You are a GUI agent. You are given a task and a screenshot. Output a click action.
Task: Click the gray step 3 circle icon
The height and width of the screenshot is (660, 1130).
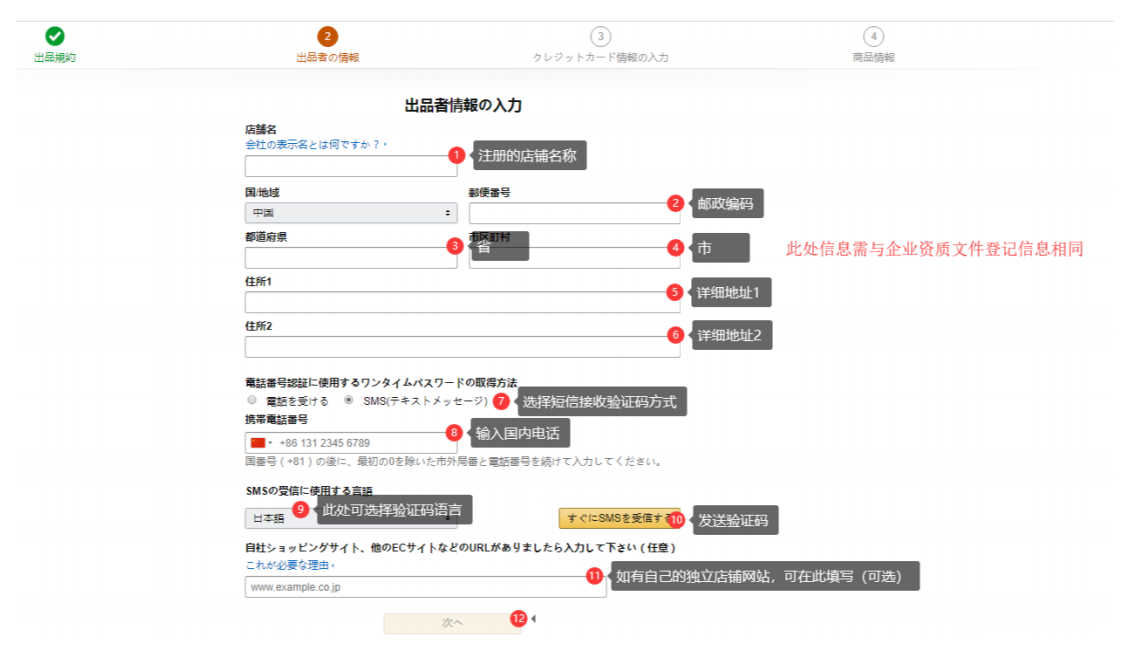coord(601,36)
